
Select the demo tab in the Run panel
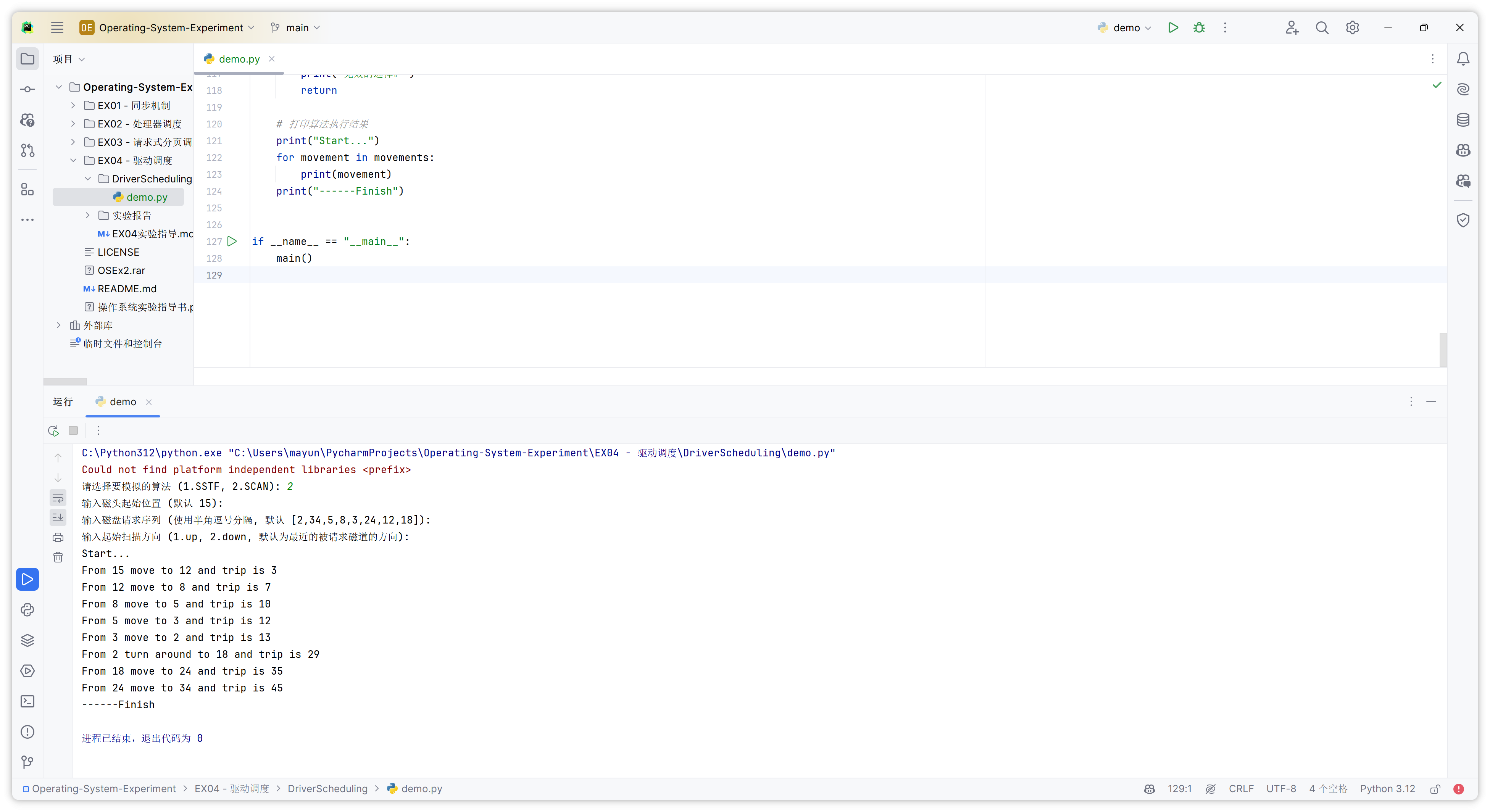123,402
